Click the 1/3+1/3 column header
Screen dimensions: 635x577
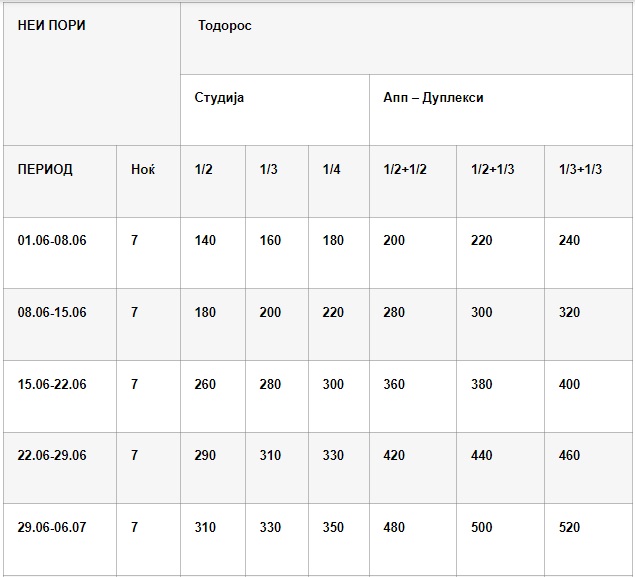[x=580, y=170]
